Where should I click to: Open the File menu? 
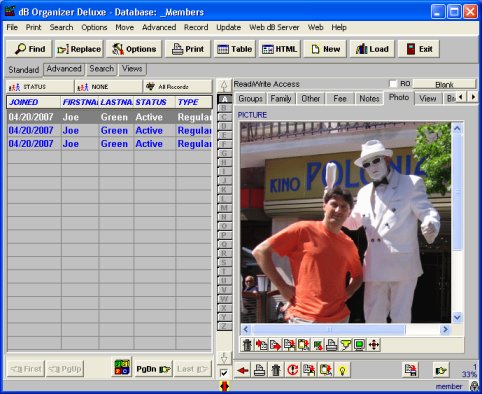pos(12,27)
